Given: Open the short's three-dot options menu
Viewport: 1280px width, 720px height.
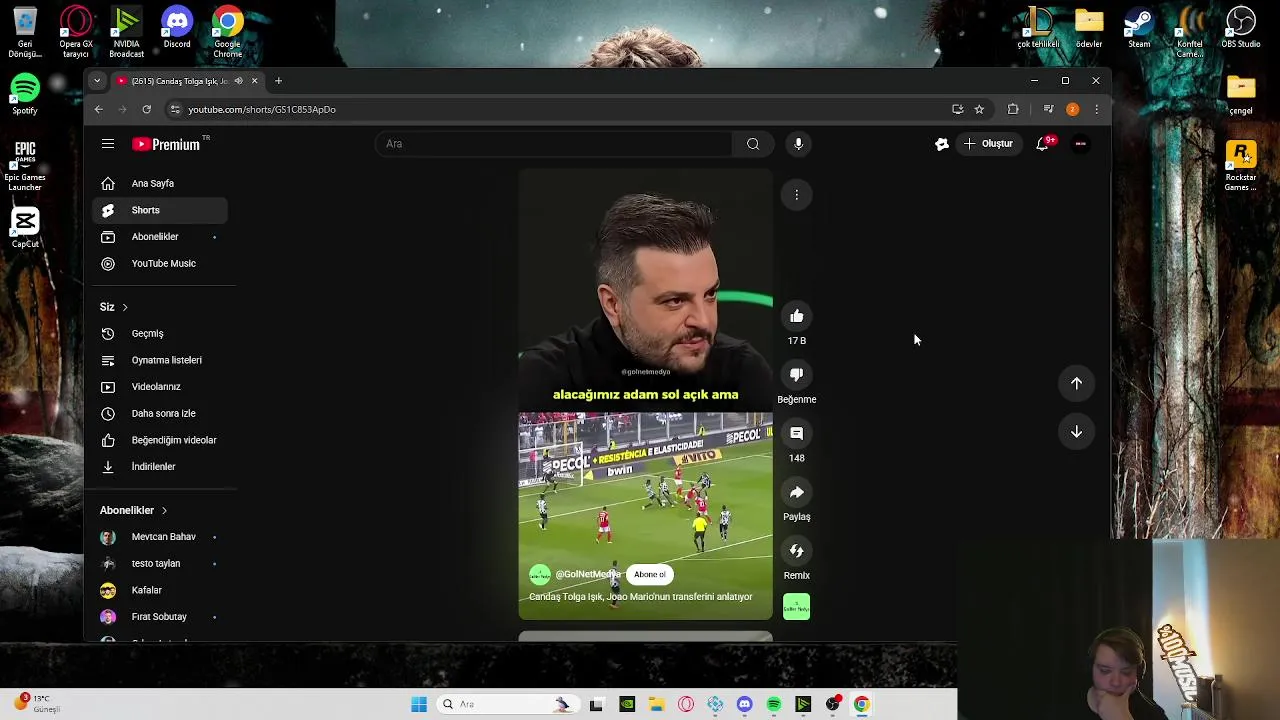Looking at the screenshot, I should tap(797, 195).
